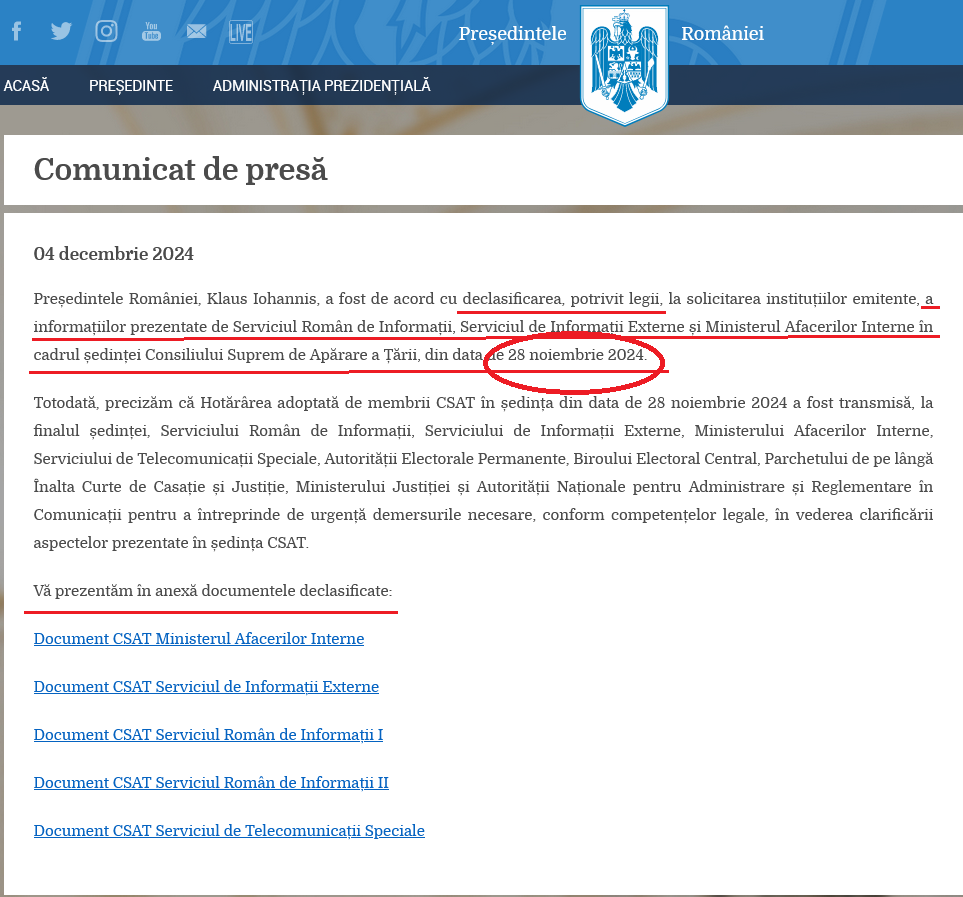Click the Președintele header text

512,33
